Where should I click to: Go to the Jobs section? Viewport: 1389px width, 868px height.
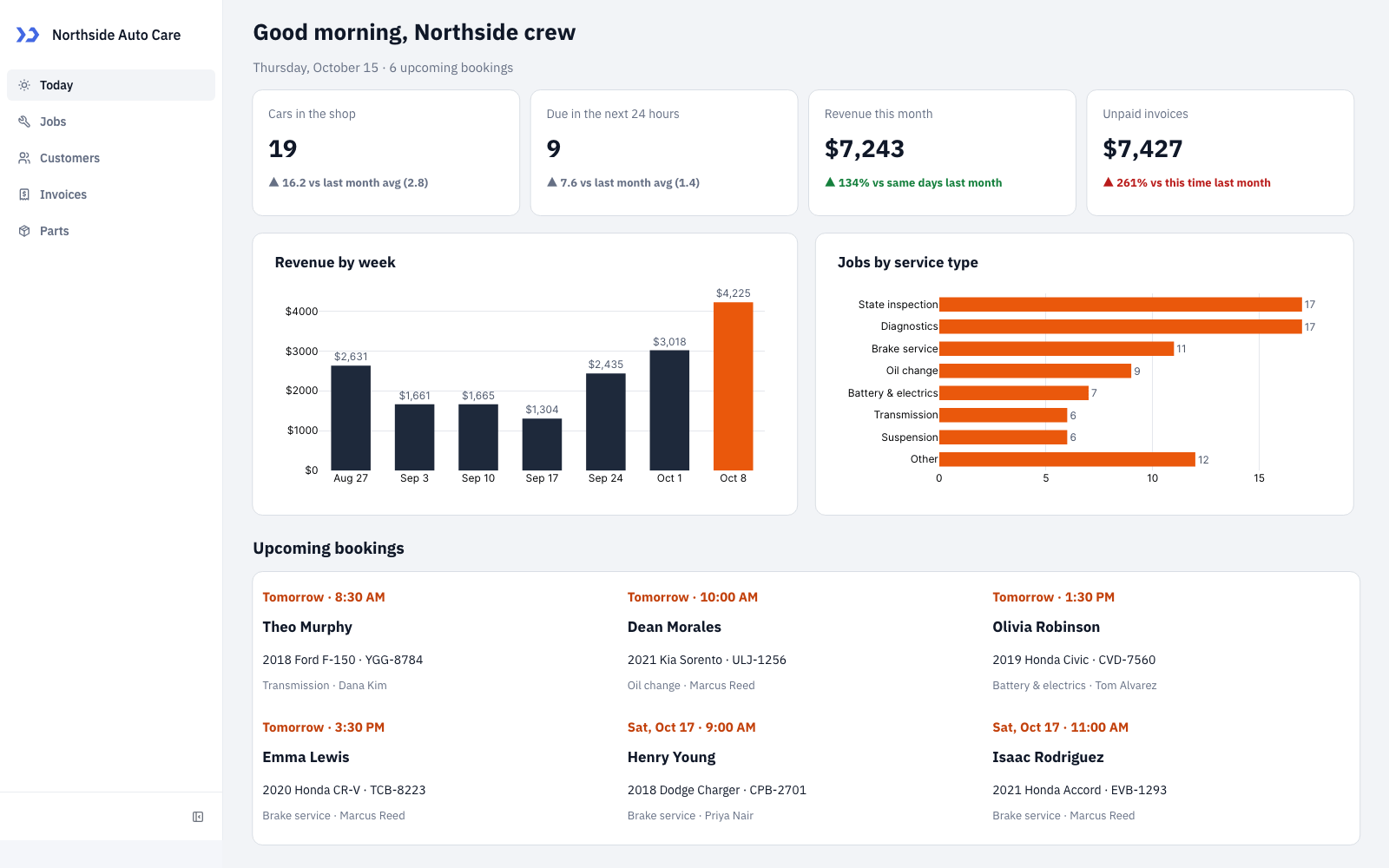coord(111,122)
